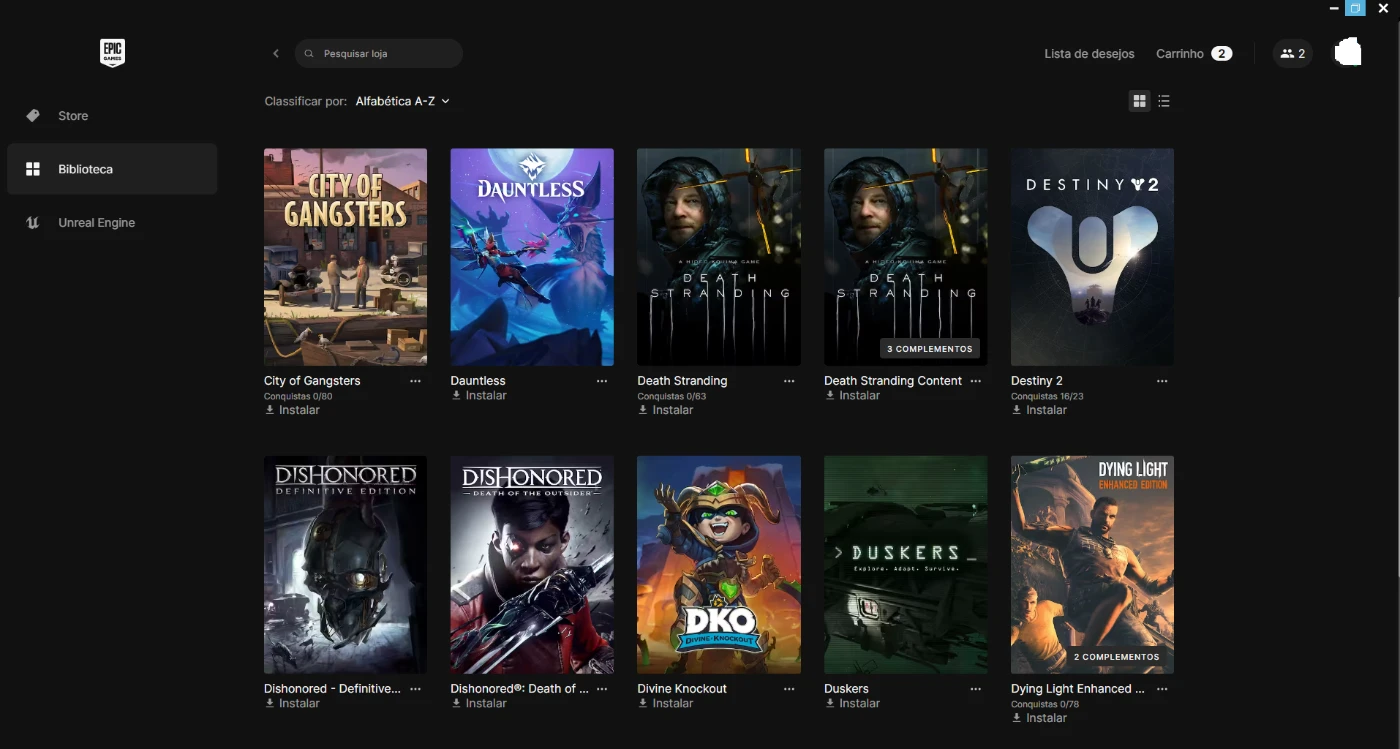1400x749 pixels.
Task: Click Conquistas 0/63 under Death Stranding
Action: pyautogui.click(x=672, y=397)
